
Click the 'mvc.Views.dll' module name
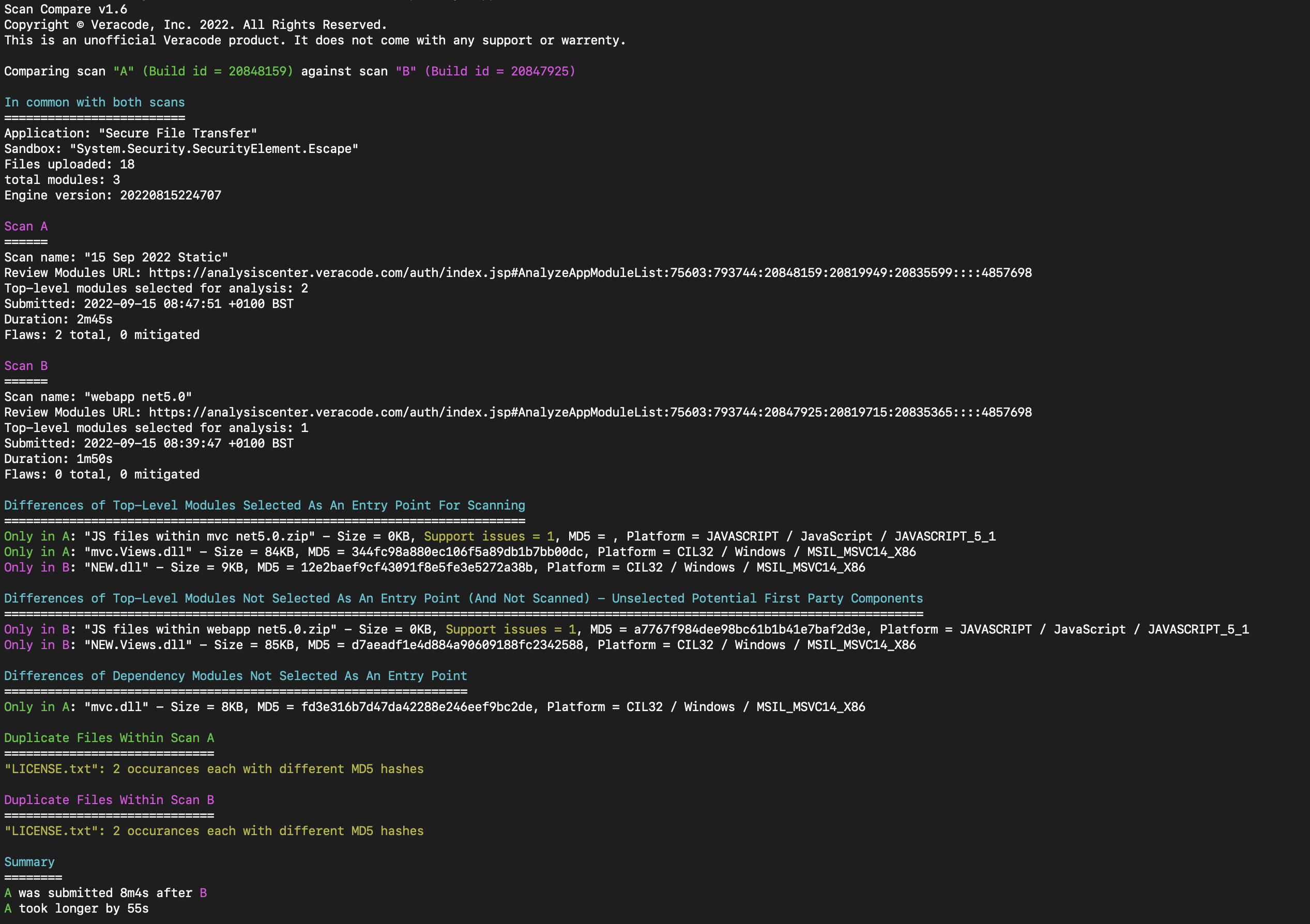[138, 552]
